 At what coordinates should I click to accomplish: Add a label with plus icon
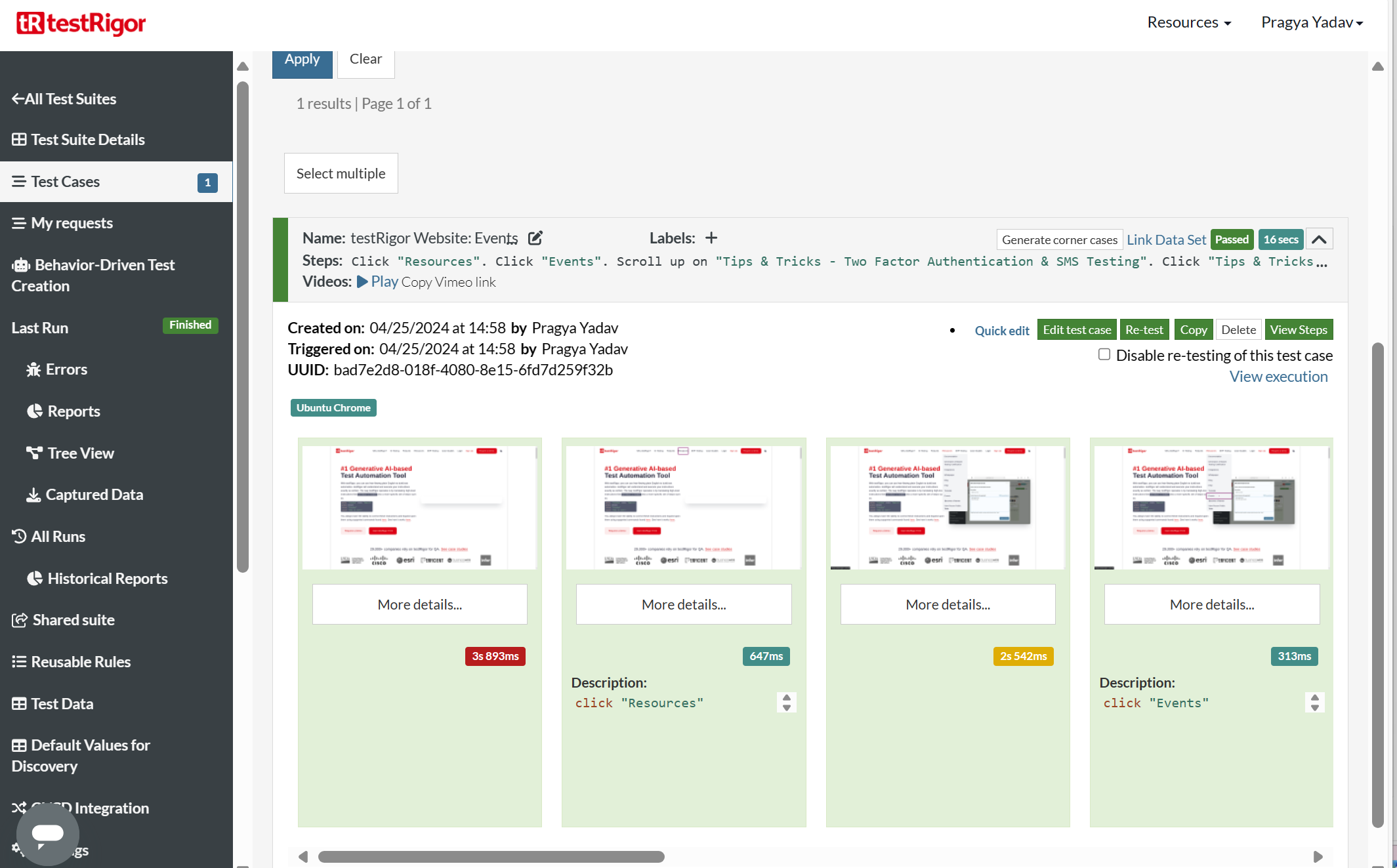(x=711, y=238)
